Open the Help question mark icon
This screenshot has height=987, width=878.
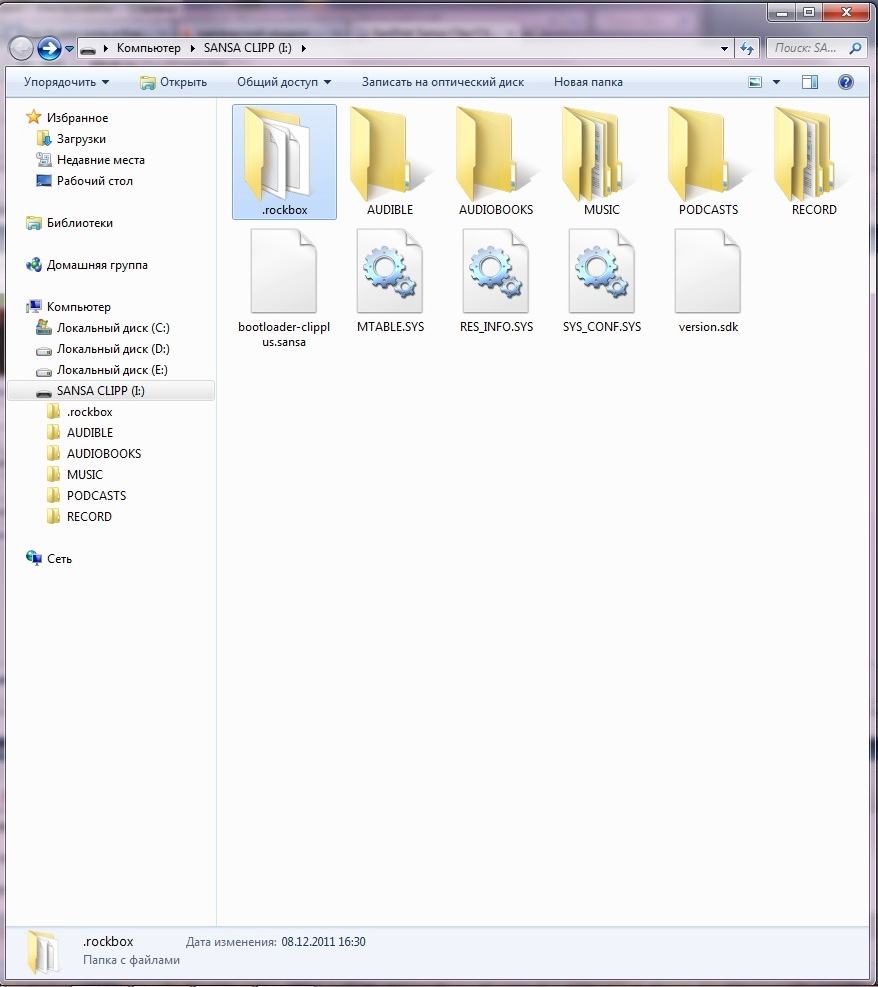(846, 82)
